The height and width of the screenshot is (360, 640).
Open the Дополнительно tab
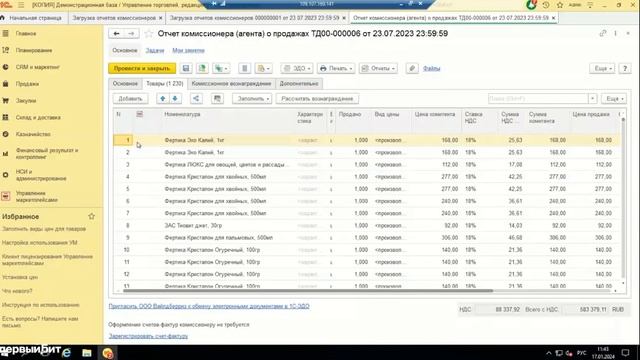click(x=299, y=84)
